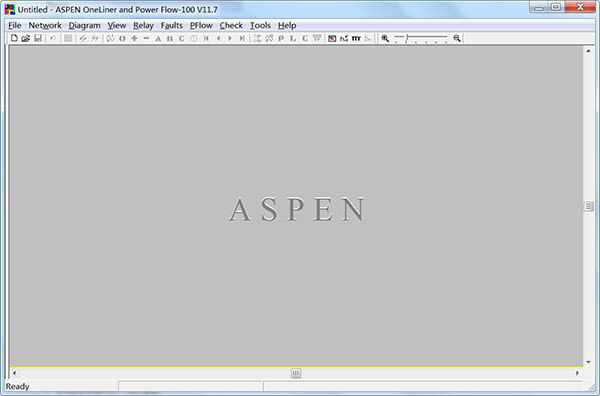This screenshot has width=600, height=396.
Task: Click the grayed triangle icon after TTY
Action: coord(368,38)
